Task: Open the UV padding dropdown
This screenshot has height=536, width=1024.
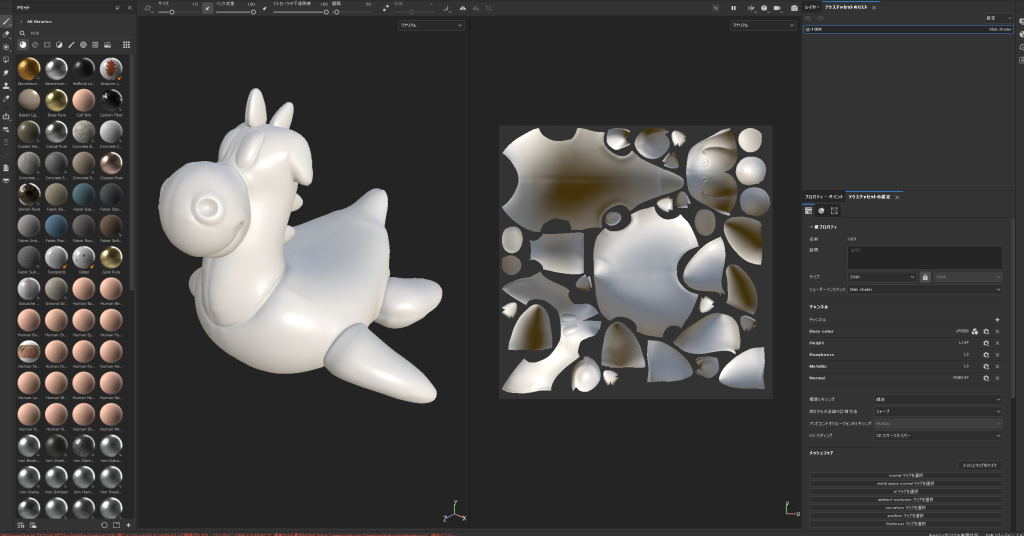Action: point(938,435)
